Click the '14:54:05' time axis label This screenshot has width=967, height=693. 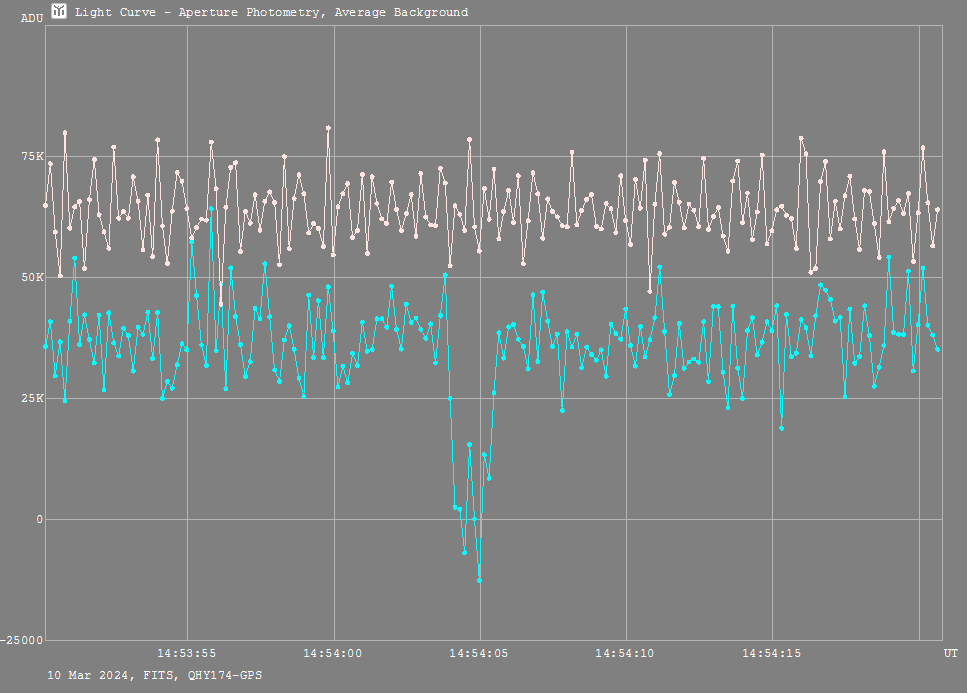479,654
